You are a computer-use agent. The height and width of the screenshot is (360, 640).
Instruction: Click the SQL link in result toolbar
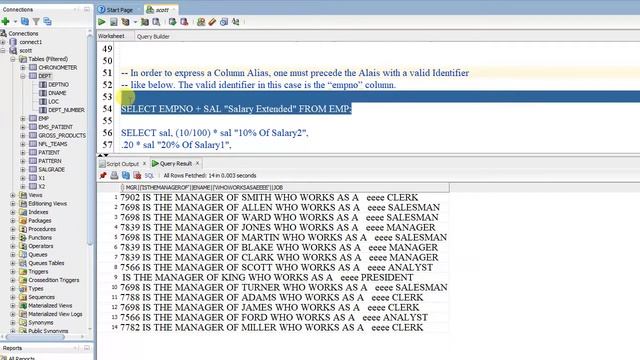coord(149,176)
